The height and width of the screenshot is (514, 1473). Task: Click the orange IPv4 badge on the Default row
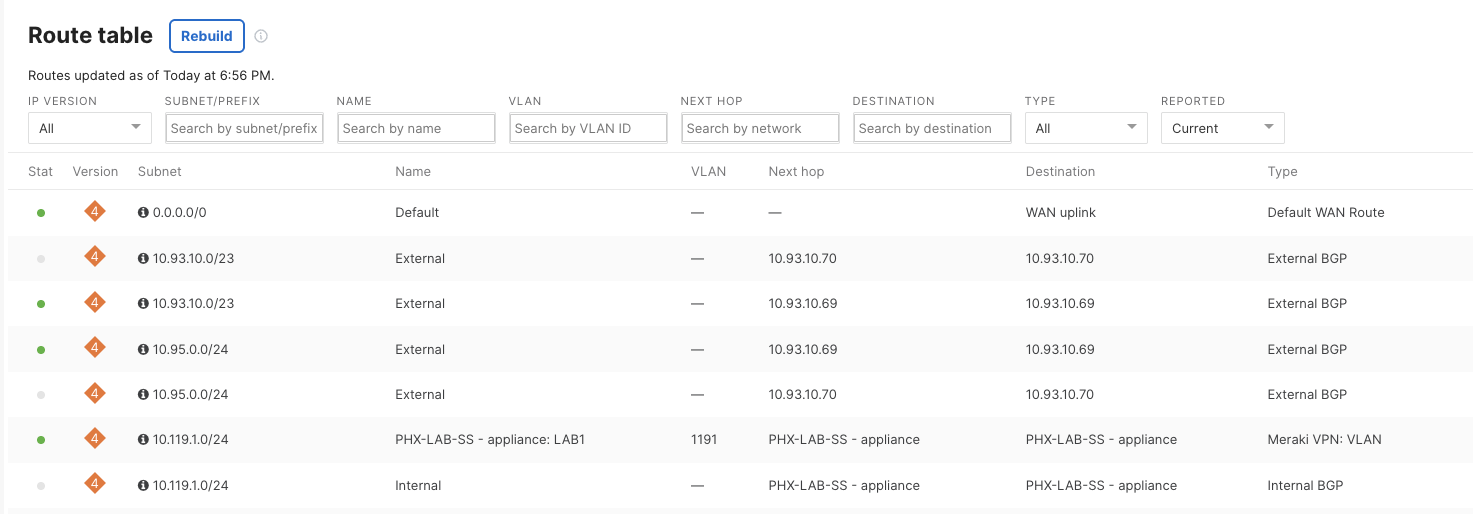tap(95, 212)
